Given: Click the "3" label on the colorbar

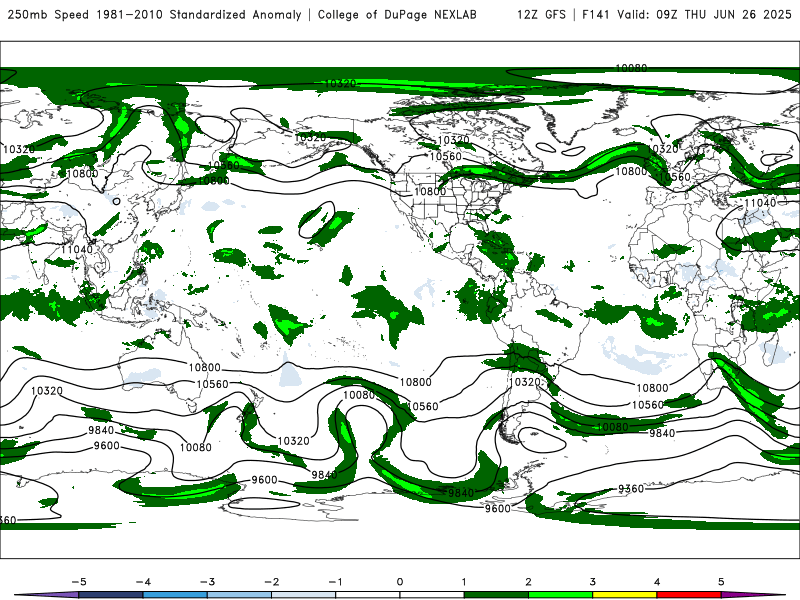Looking at the screenshot, I should (592, 582).
